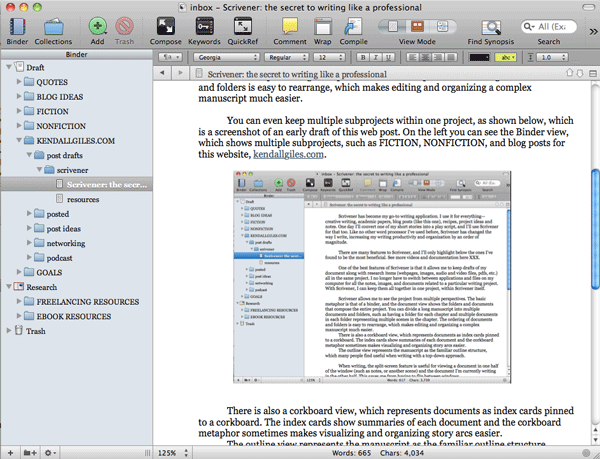The width and height of the screenshot is (600, 459).
Task: Toggle bold formatting
Action: [363, 57]
